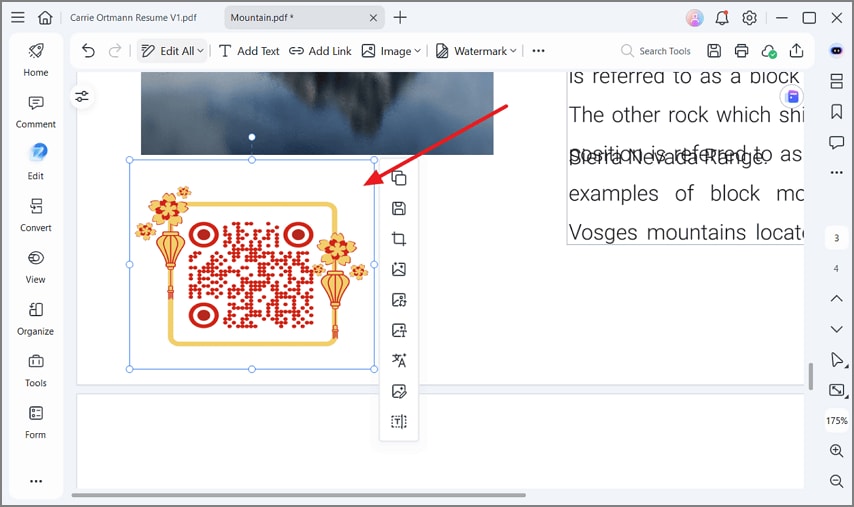Redo the last action
The image size is (854, 507).
click(x=115, y=51)
